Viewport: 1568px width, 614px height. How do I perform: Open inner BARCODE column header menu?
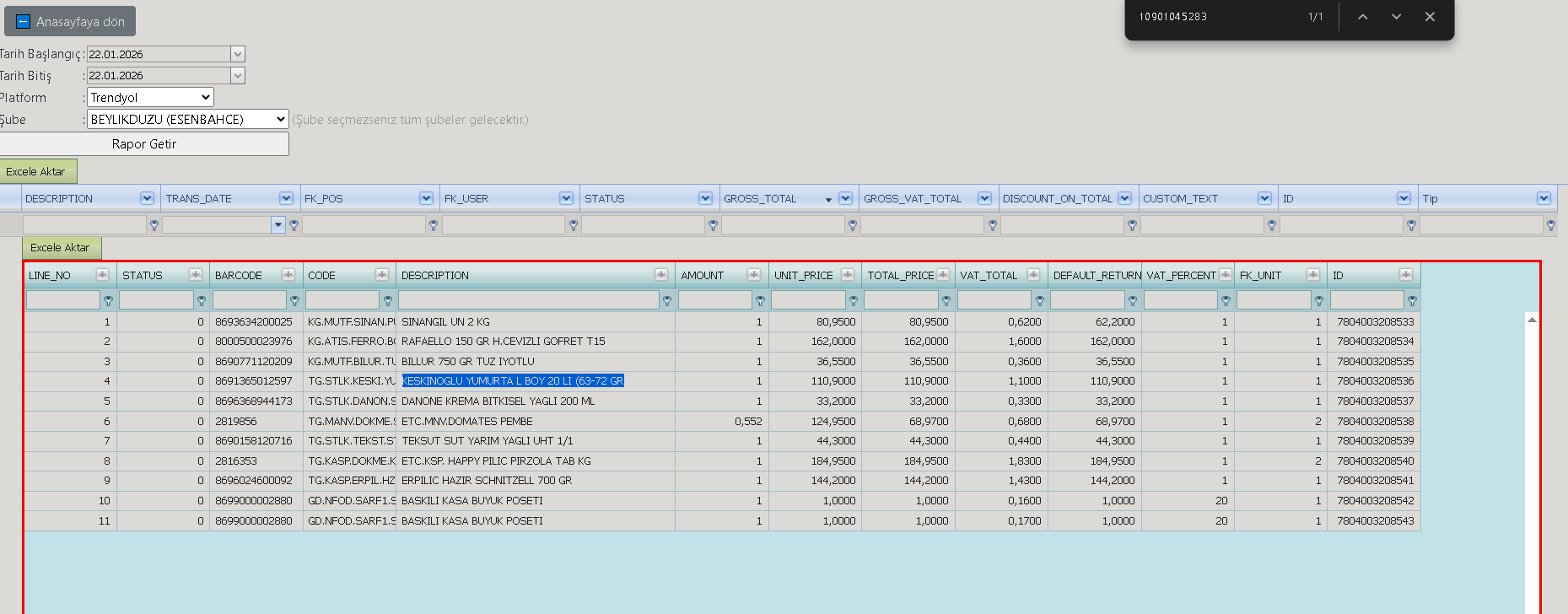point(288,274)
